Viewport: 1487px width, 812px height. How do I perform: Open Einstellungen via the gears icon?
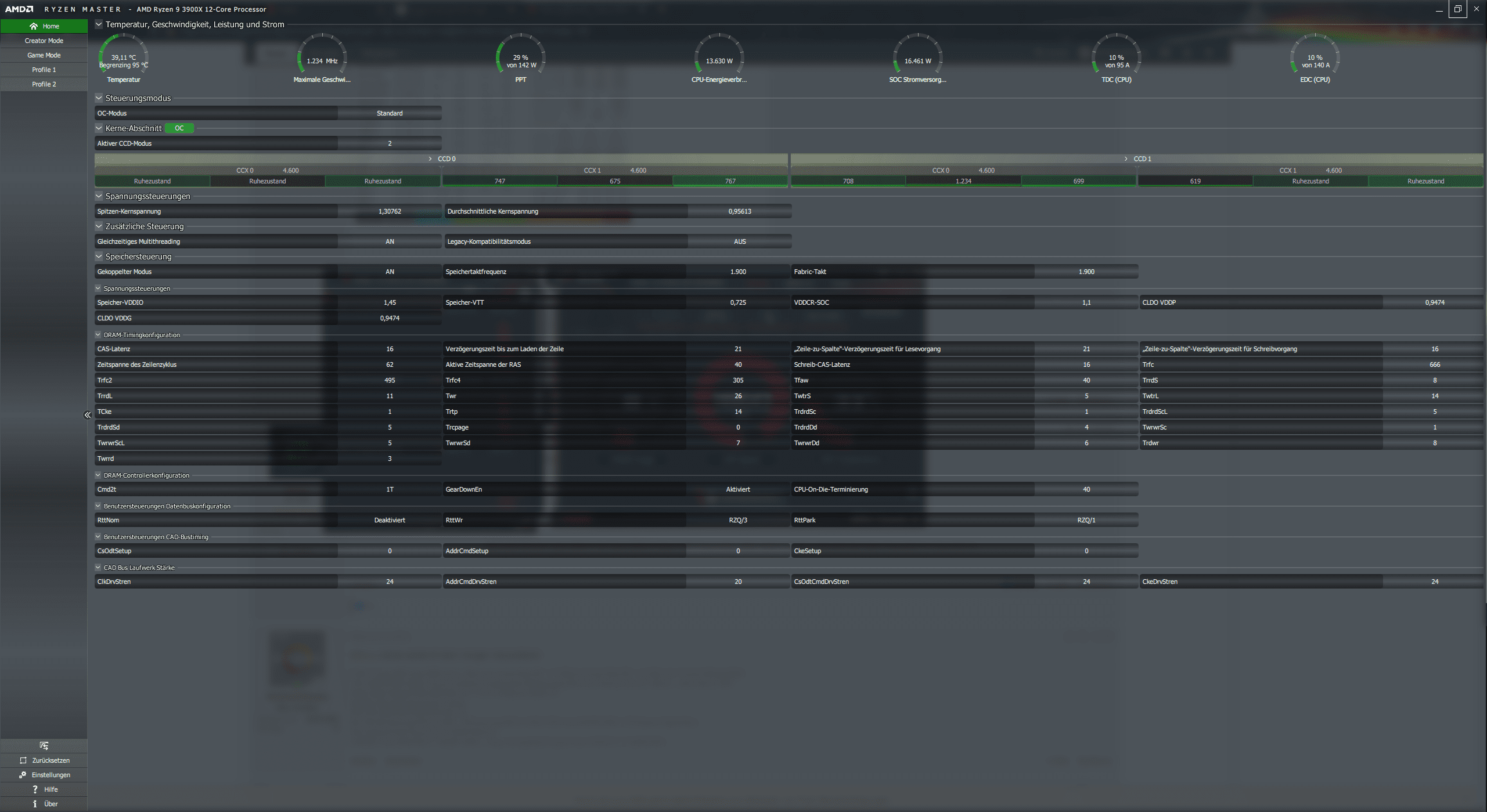coord(23,775)
